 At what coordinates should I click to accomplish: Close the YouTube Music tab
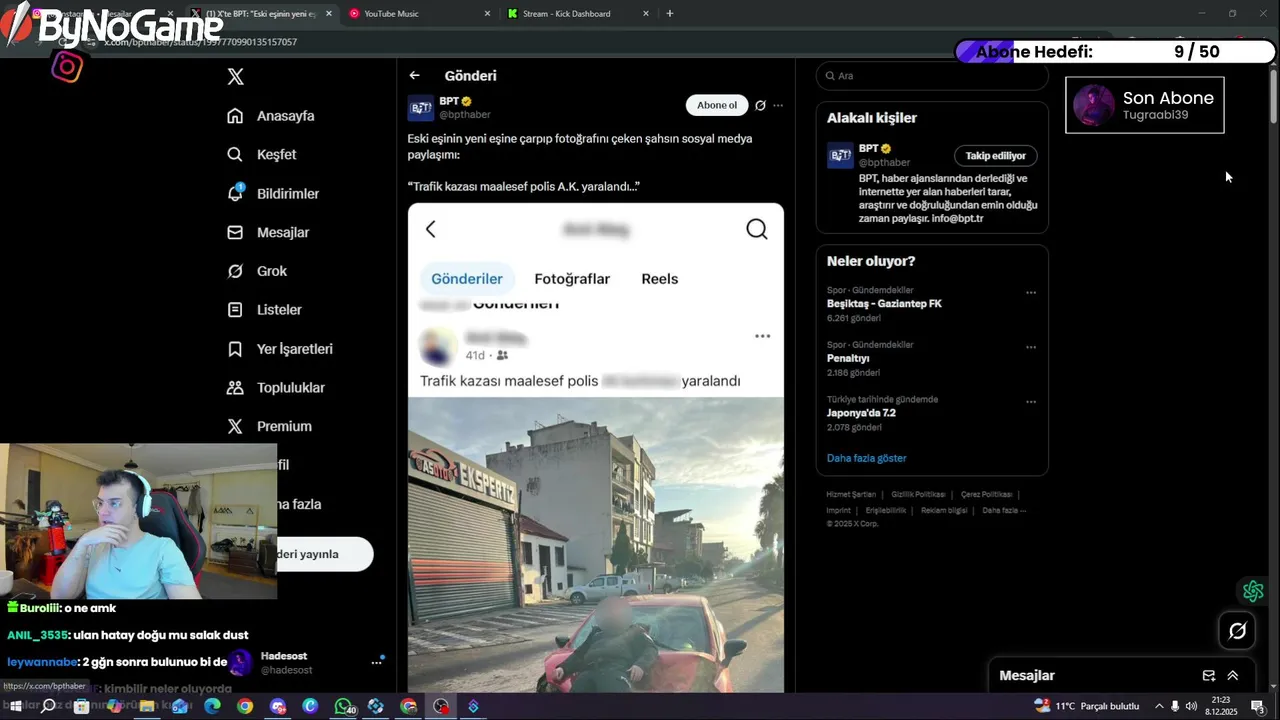487,14
